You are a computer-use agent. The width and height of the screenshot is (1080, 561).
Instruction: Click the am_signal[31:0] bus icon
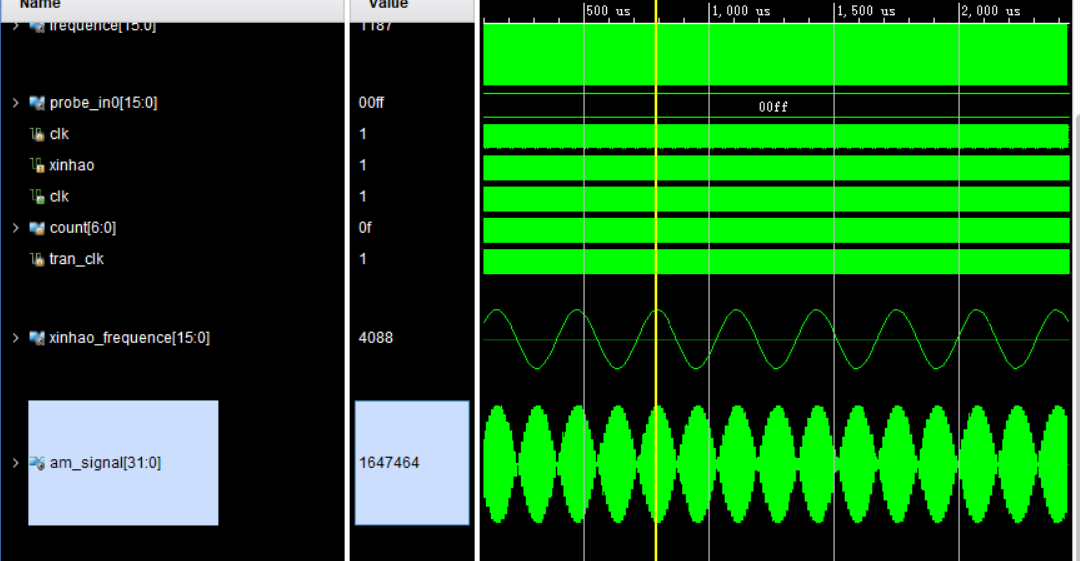(37, 462)
